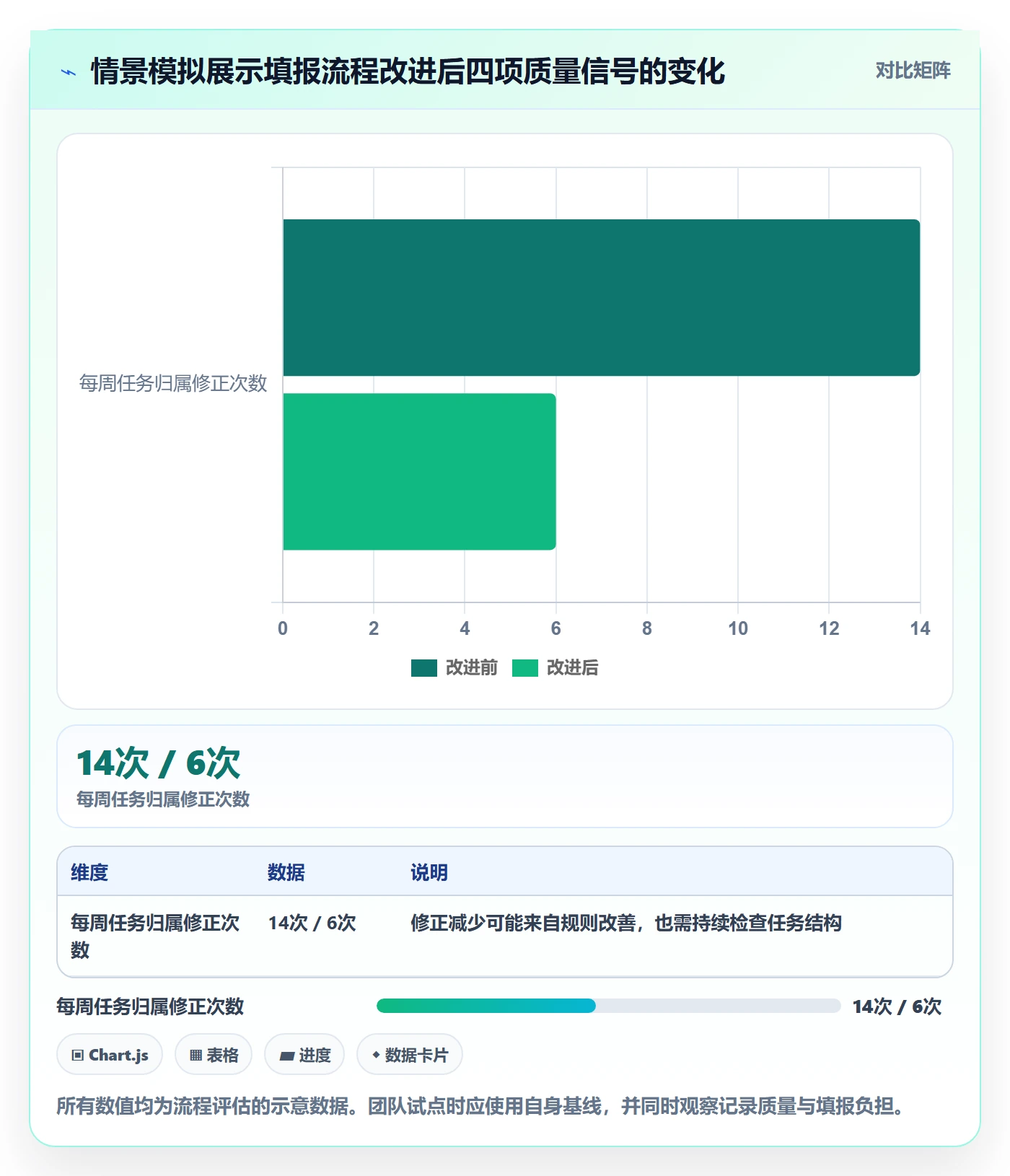This screenshot has height=1176, width=1010.
Task: Click the data card caption 每周任务归属修正次数
Action: coord(163,799)
